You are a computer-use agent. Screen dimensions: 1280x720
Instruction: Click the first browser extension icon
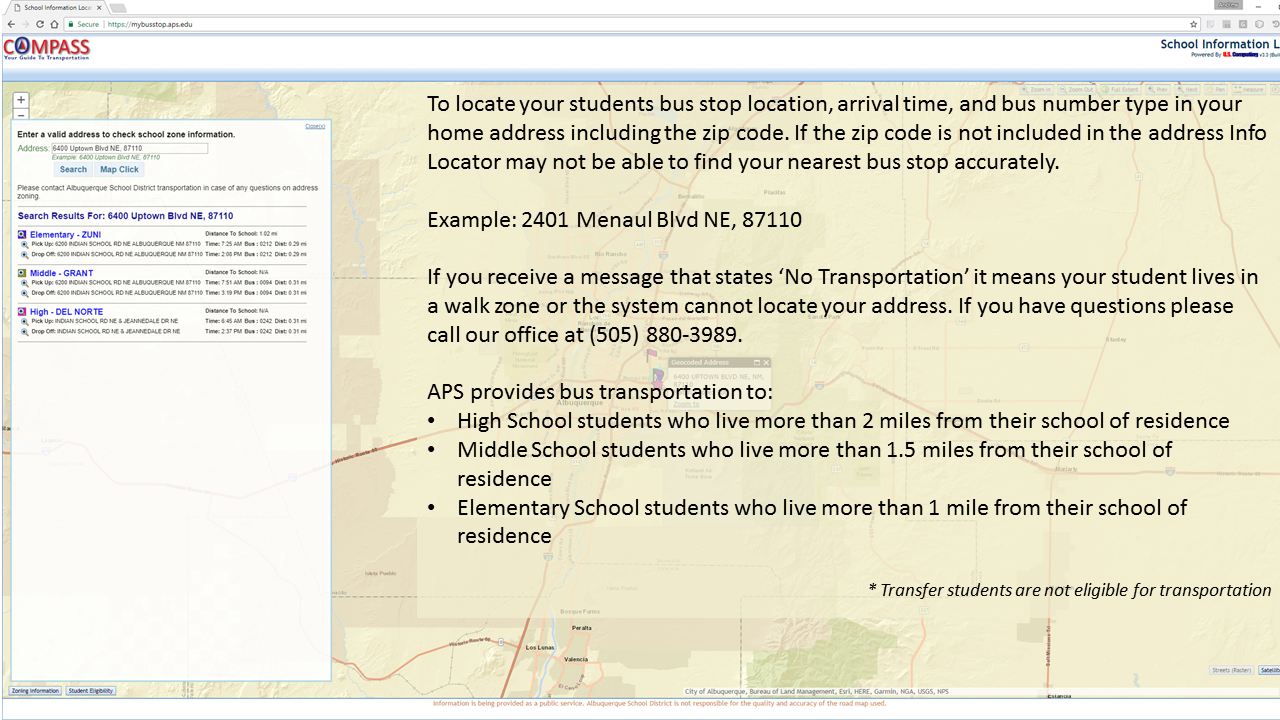[x=1210, y=24]
